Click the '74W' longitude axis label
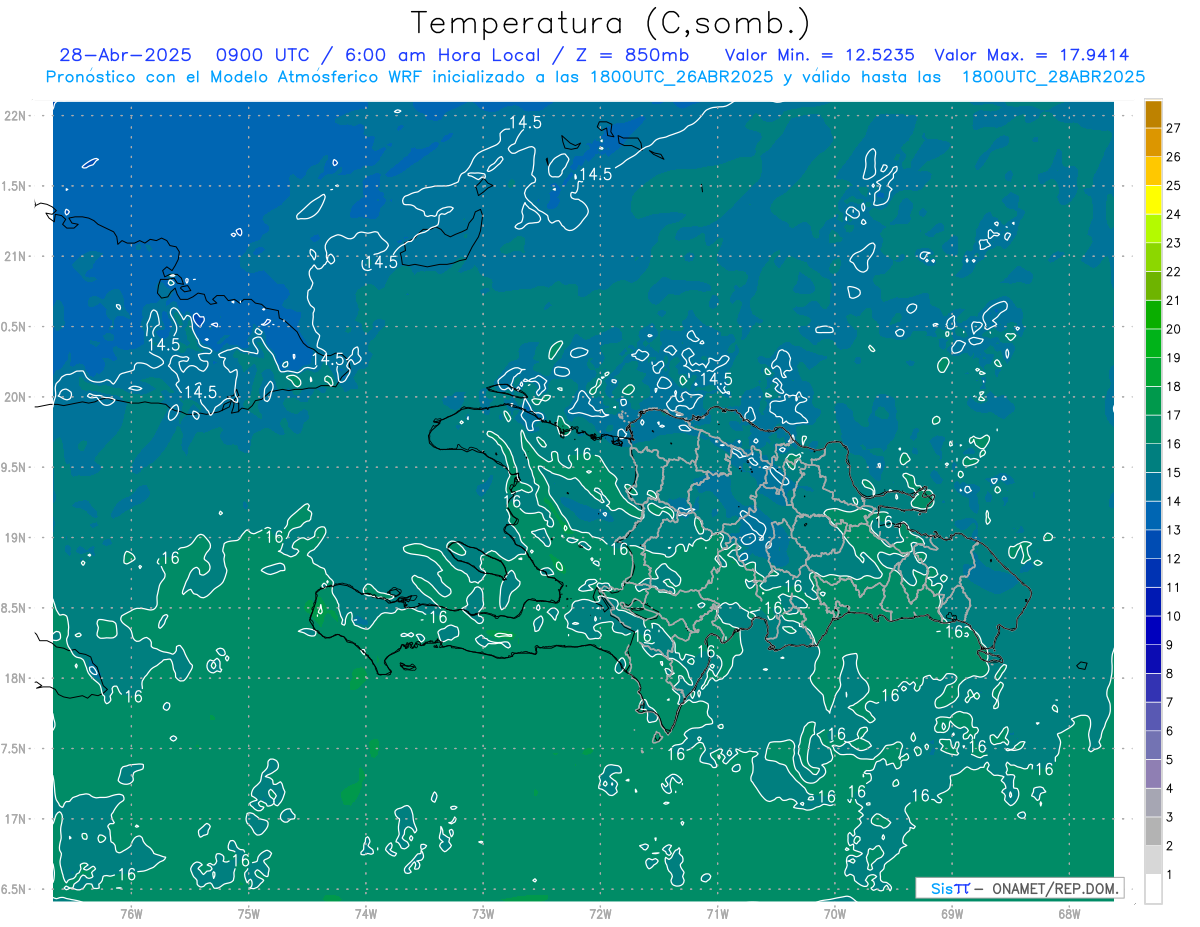The height and width of the screenshot is (927, 1200). pos(366,914)
